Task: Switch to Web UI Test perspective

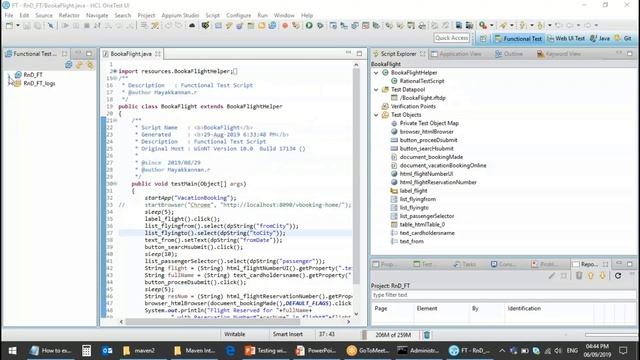Action: [x=566, y=38]
